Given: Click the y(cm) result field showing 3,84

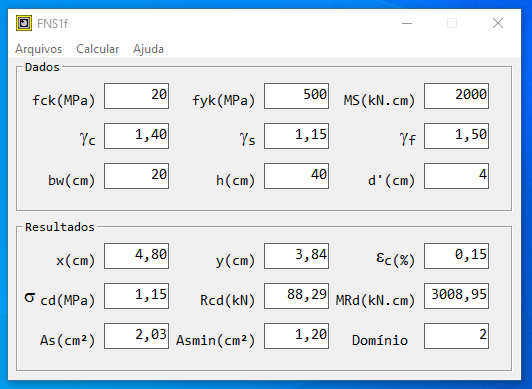Looking at the screenshot, I should [297, 256].
